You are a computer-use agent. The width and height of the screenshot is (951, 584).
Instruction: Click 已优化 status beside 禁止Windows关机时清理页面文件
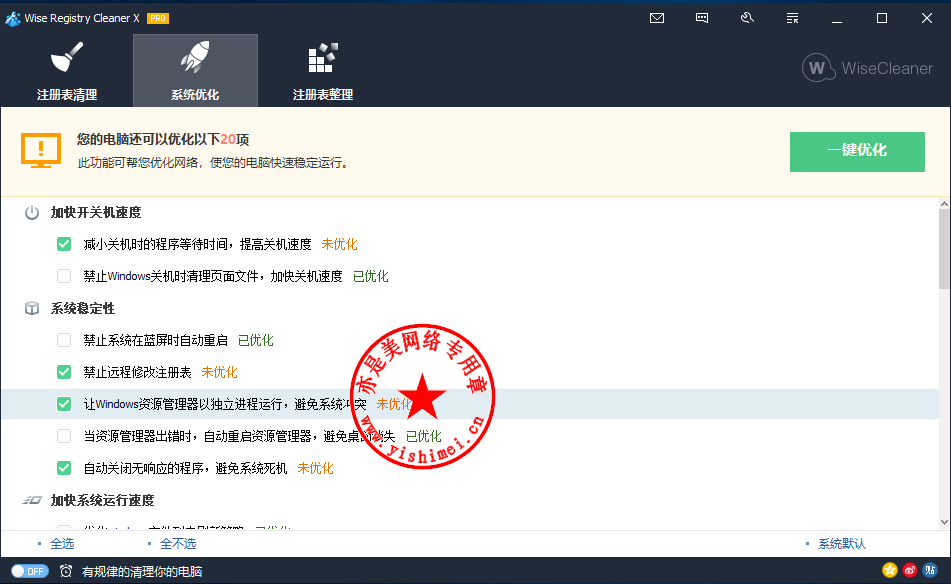371,276
